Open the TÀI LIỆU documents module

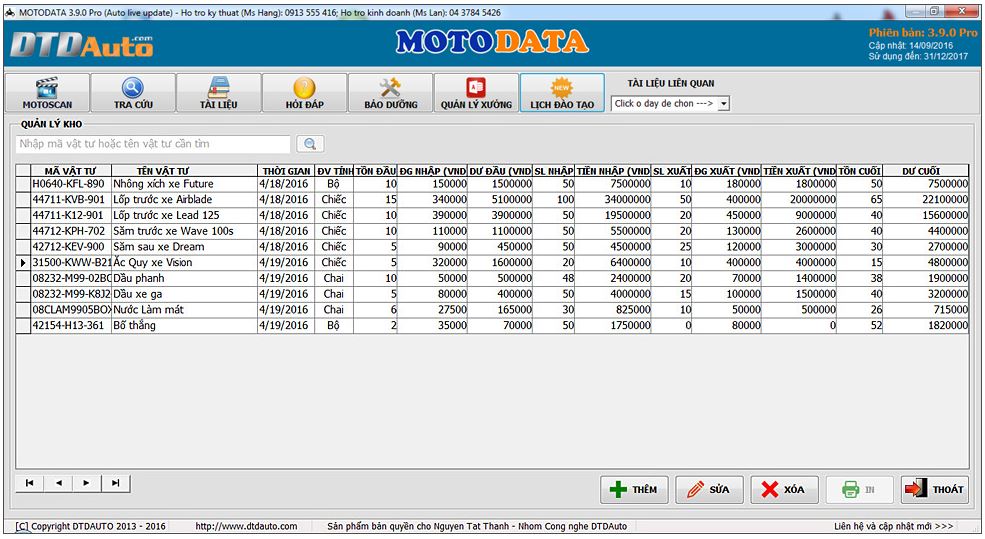[219, 93]
